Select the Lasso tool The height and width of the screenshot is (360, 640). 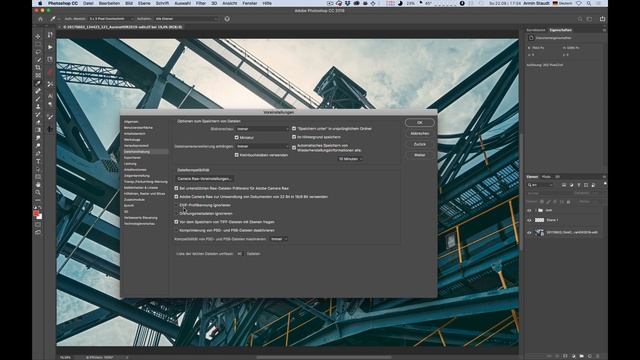38,52
